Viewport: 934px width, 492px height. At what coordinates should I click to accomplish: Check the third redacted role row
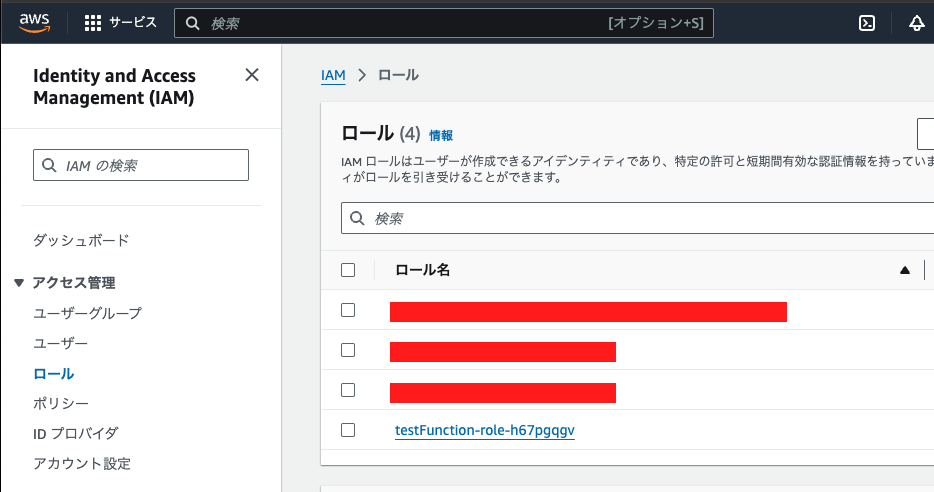click(x=348, y=390)
